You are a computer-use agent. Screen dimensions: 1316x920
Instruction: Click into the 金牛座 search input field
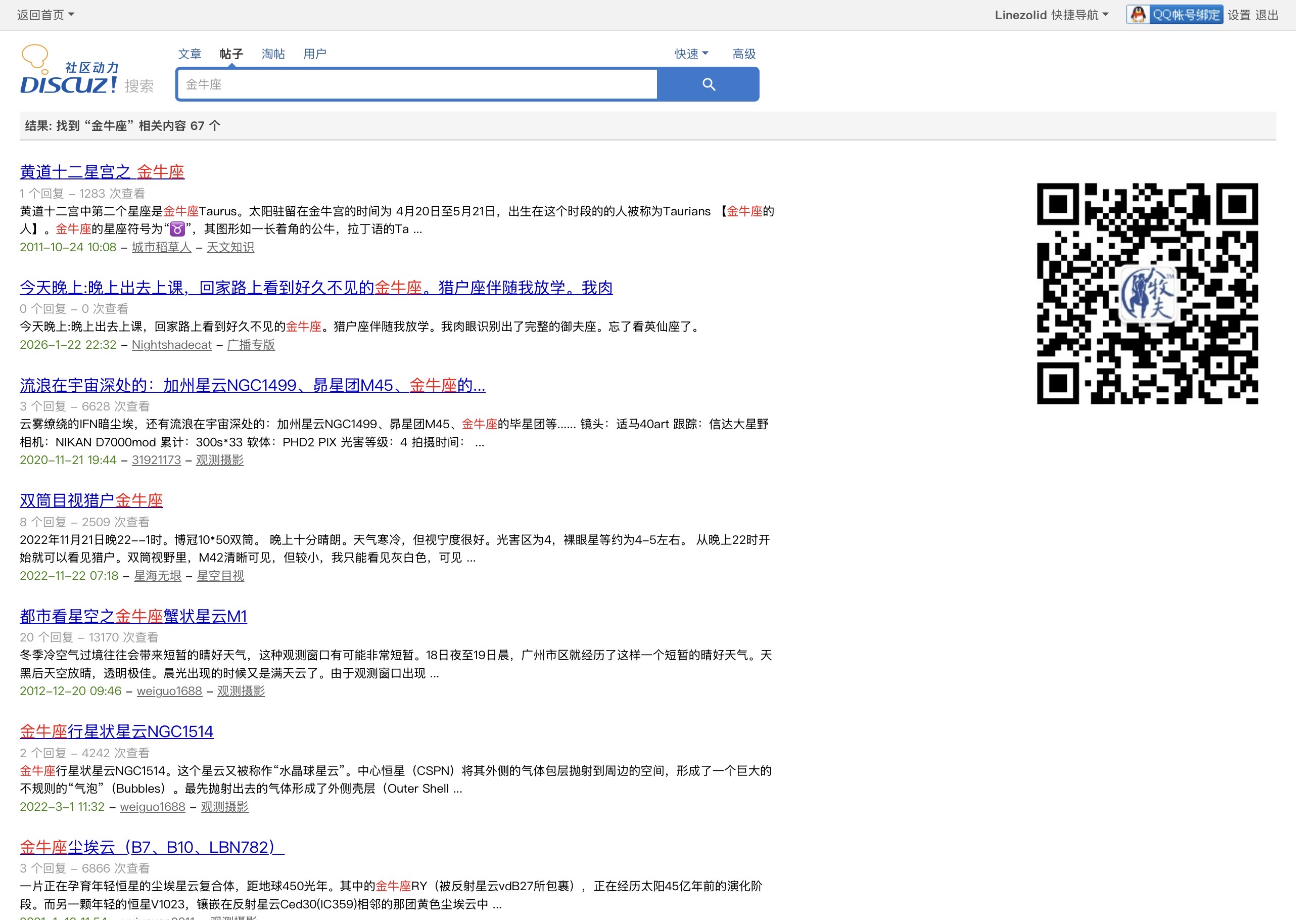click(417, 85)
